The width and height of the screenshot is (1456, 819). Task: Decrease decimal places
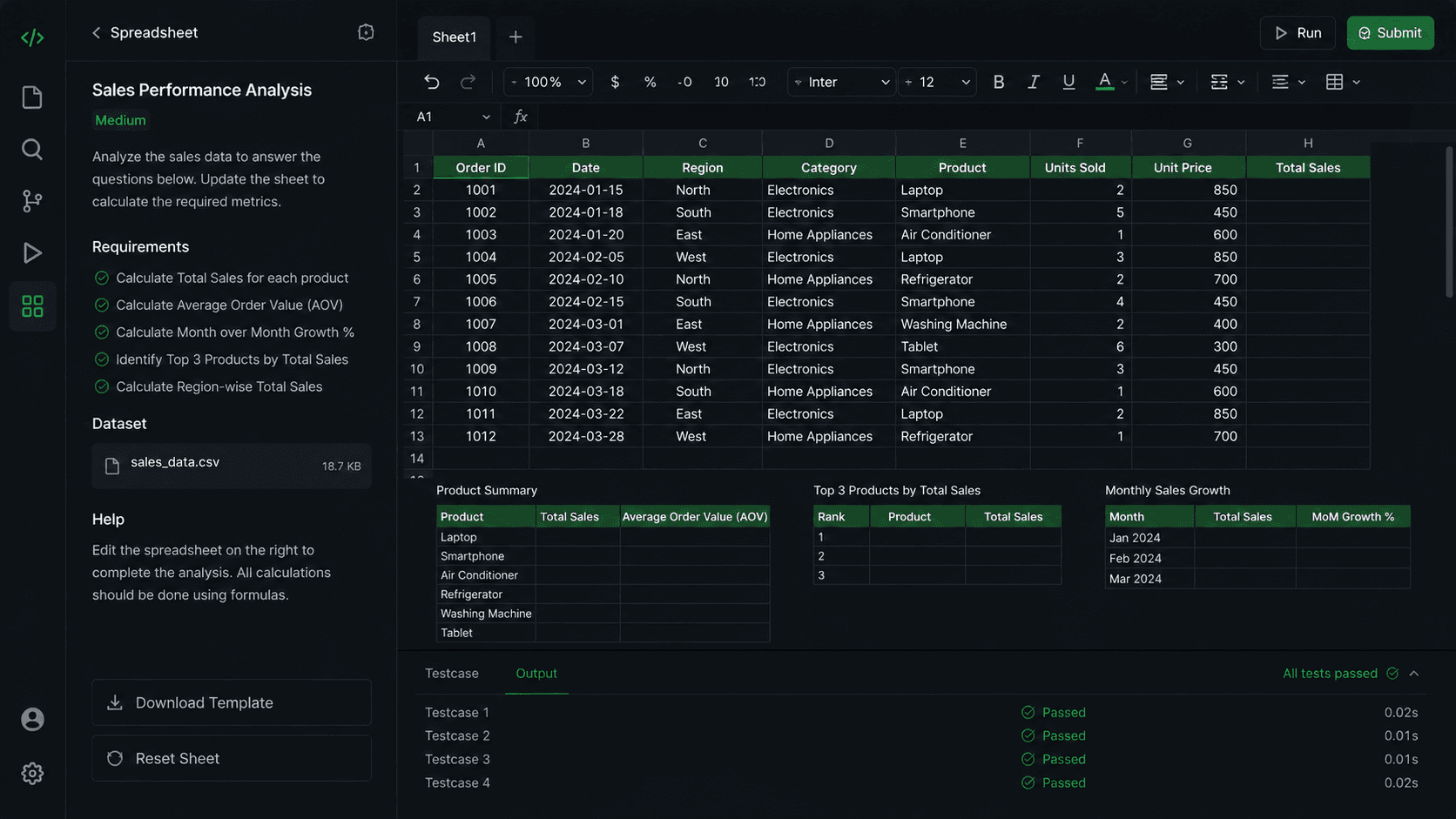tap(684, 82)
